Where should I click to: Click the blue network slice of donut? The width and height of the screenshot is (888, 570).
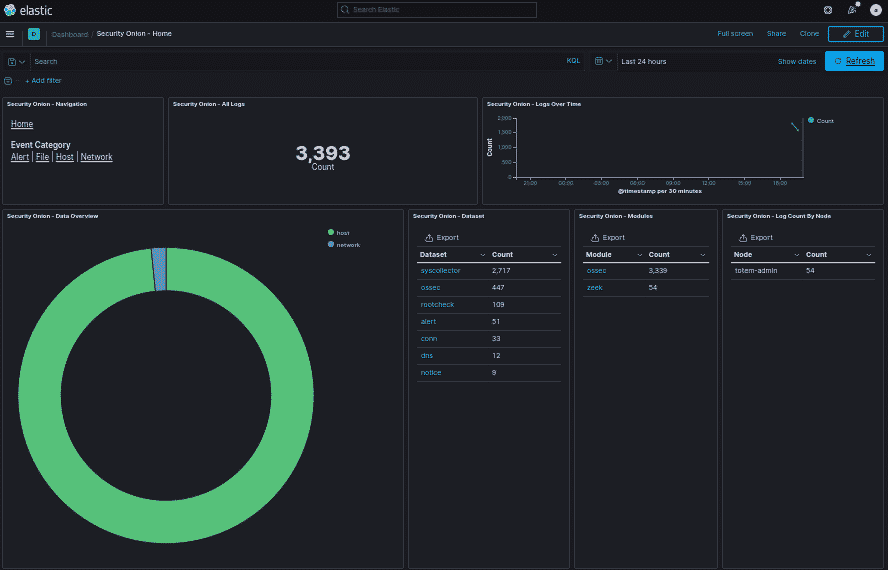tap(160, 270)
